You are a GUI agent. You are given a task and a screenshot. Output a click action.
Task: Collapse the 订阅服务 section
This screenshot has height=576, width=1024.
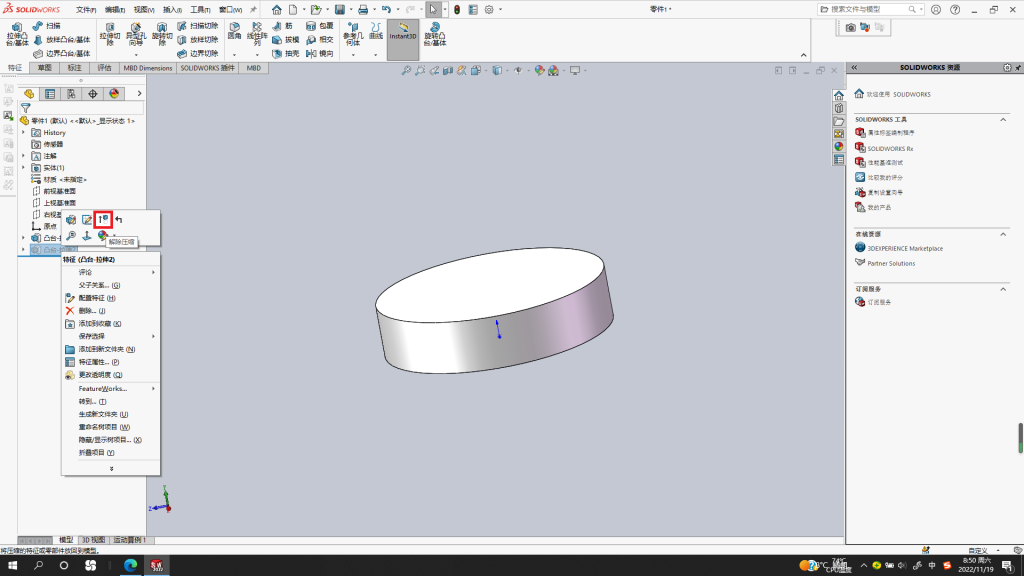[x=1003, y=289]
